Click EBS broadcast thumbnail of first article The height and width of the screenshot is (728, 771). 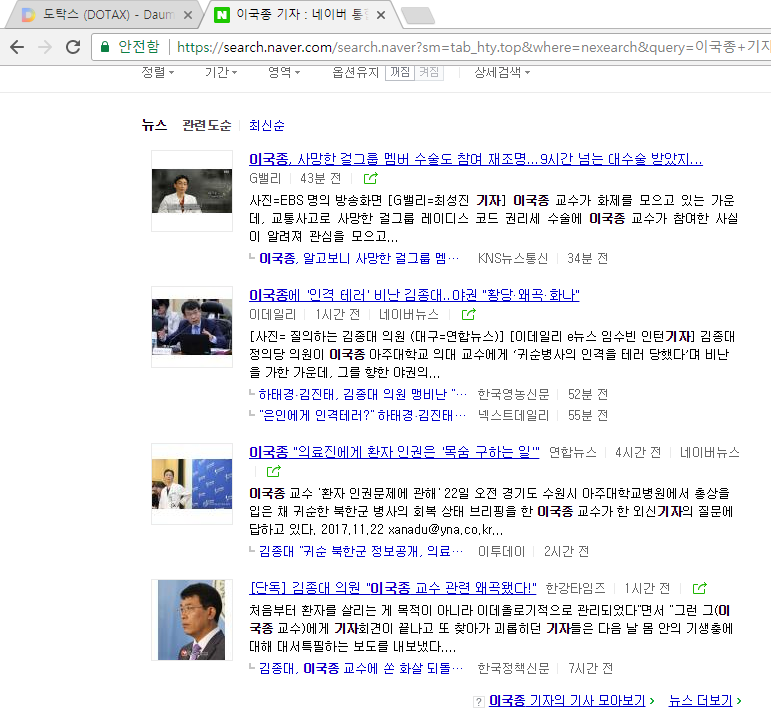click(192, 191)
